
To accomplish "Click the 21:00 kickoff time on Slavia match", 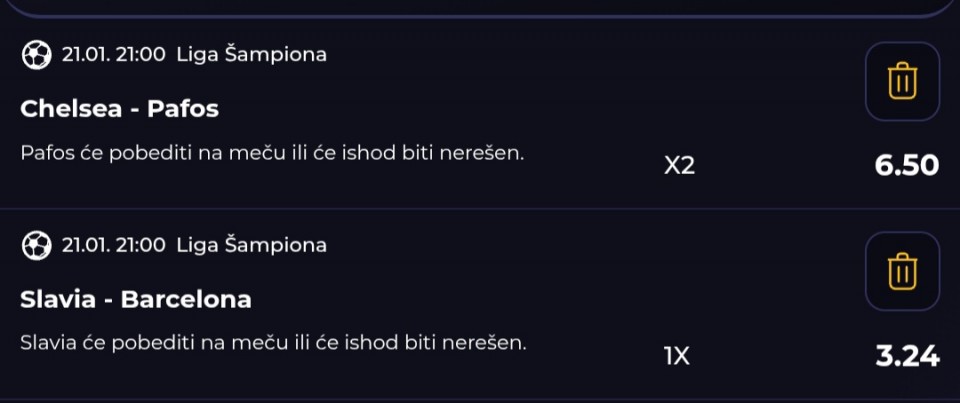I will [x=140, y=245].
